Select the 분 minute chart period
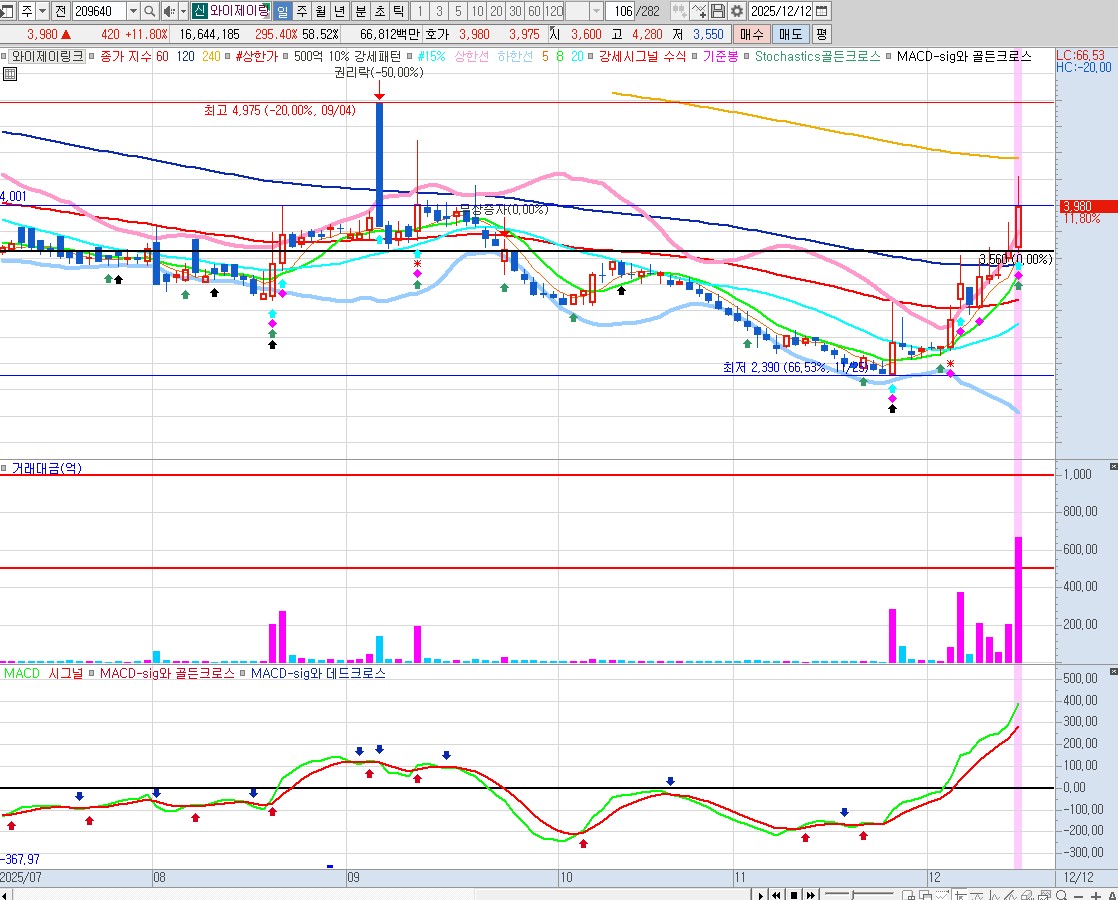The width and height of the screenshot is (1118, 900). click(x=360, y=11)
